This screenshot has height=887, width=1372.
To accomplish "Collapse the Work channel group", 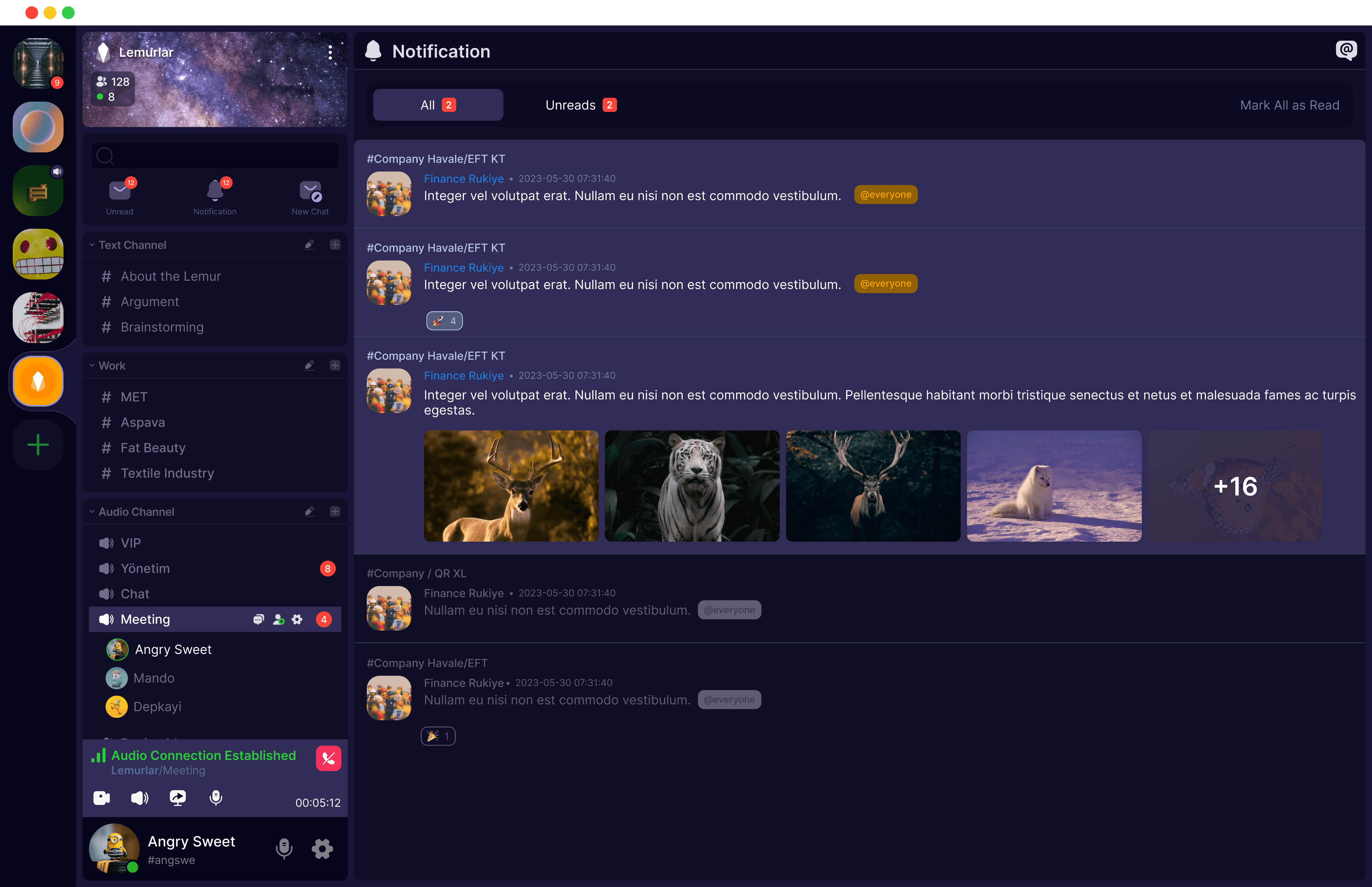I will 92,366.
